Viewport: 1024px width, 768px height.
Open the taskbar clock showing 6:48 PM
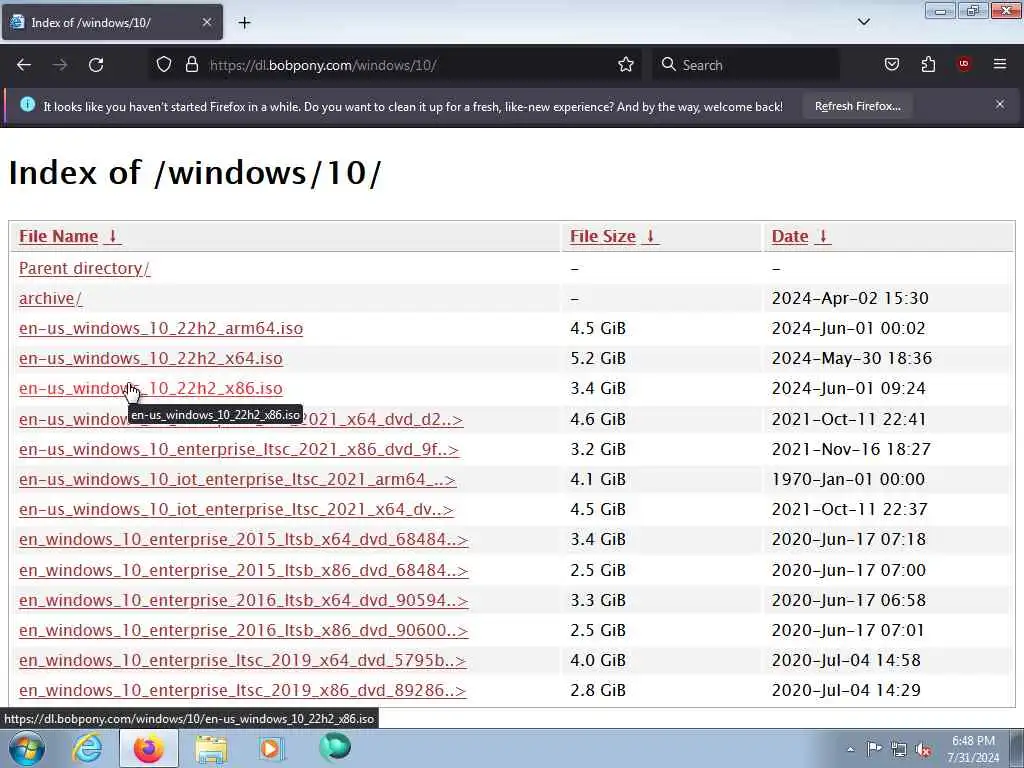[x=973, y=749]
